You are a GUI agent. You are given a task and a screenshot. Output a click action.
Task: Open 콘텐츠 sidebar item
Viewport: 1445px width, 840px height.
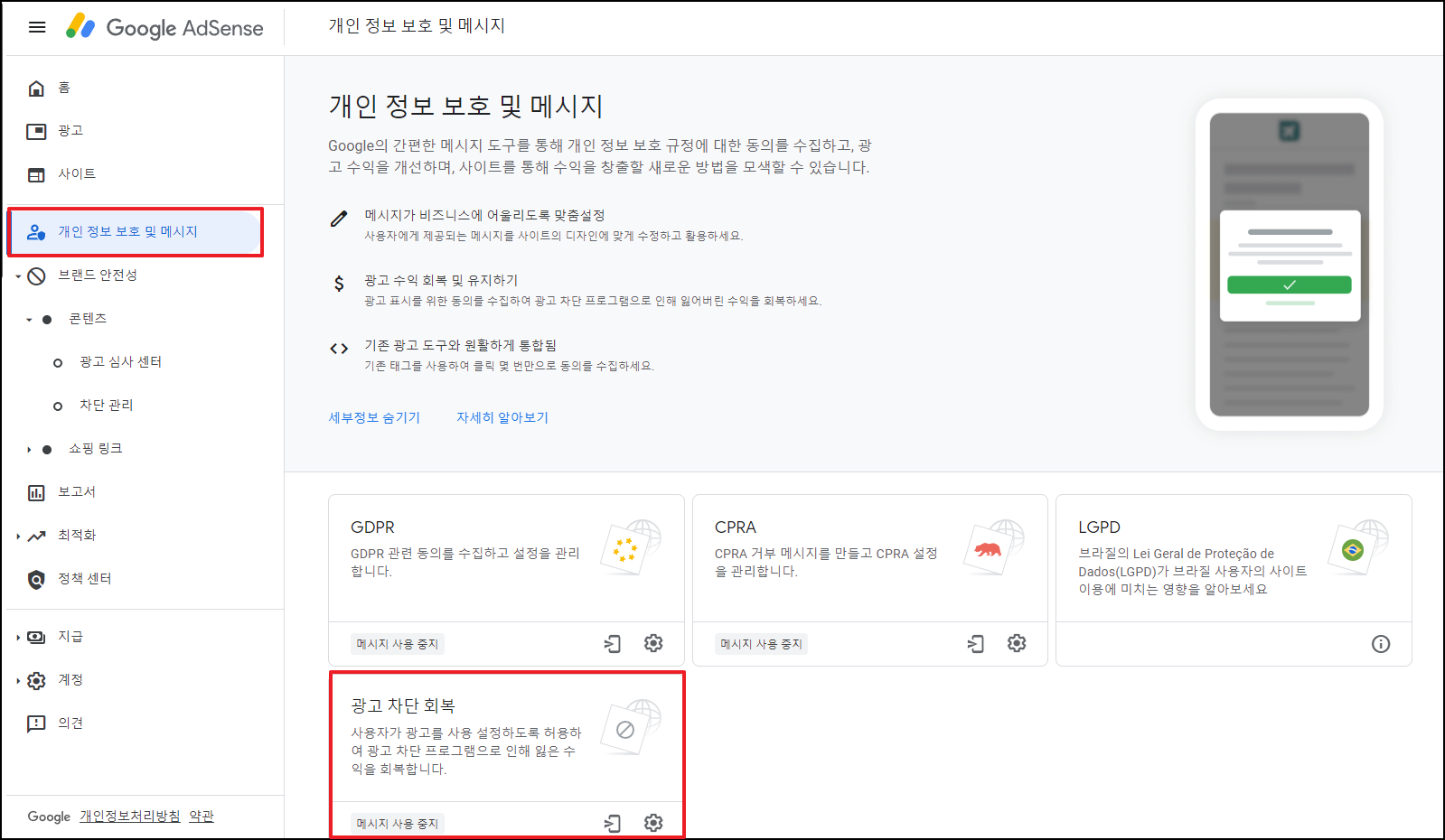click(x=88, y=319)
